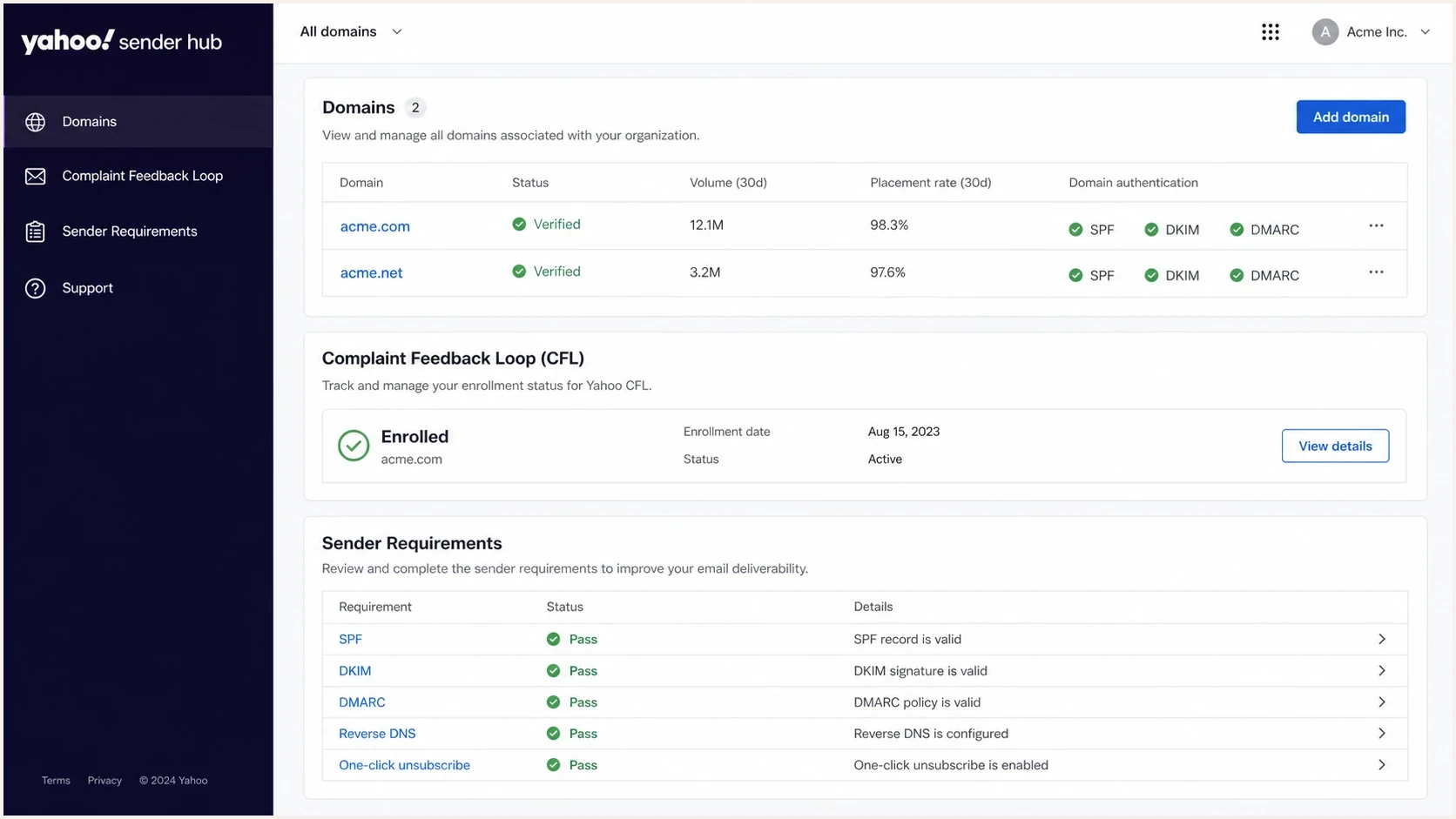Click the Yahoo sender hub logo
The width and height of the screenshot is (1456, 819).
click(121, 41)
